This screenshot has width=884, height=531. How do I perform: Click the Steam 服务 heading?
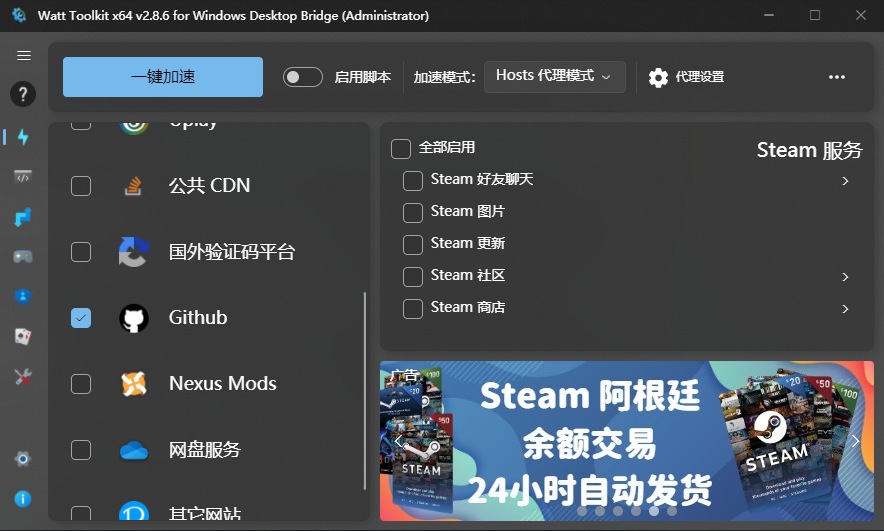[x=810, y=150]
